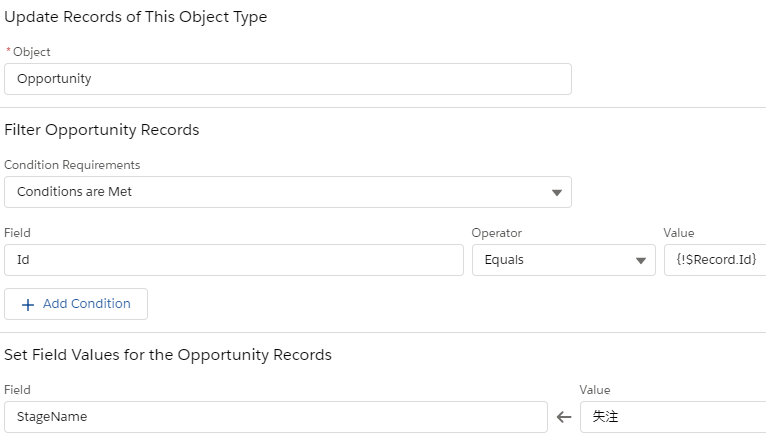The width and height of the screenshot is (766, 438).
Task: Click the plus icon beside Add Condition
Action: pos(28,304)
